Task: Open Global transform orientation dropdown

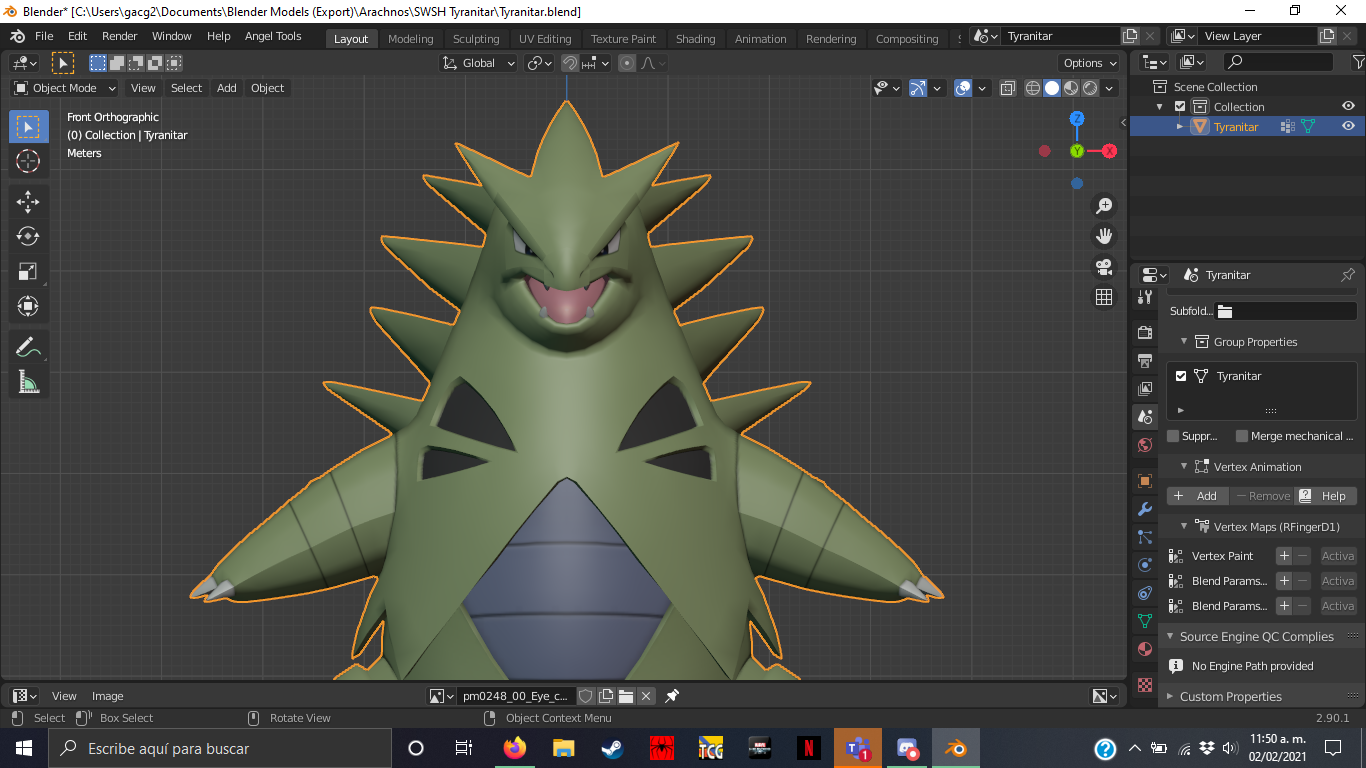Action: click(478, 63)
